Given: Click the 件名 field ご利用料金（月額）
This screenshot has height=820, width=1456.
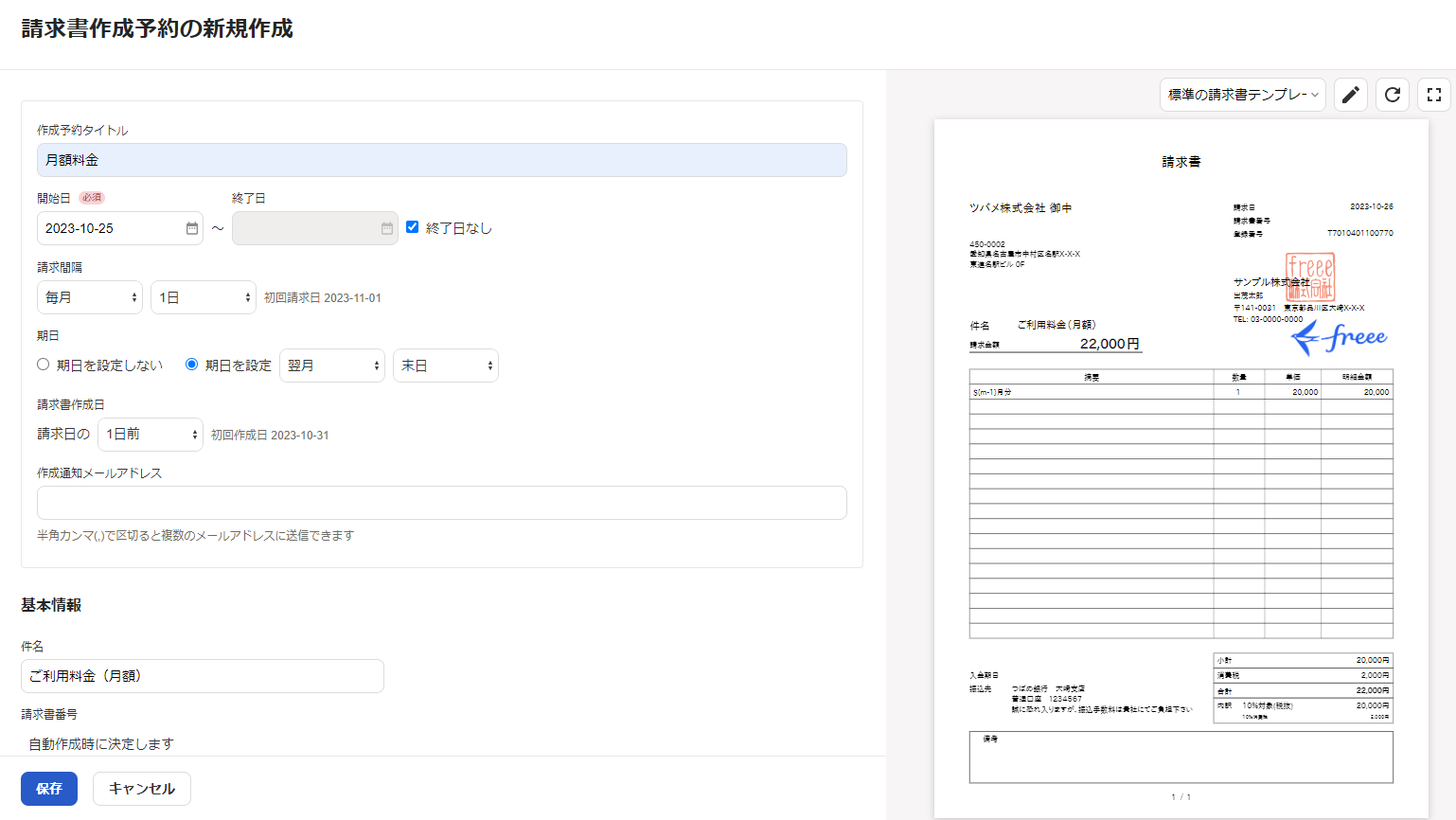Looking at the screenshot, I should click(x=203, y=676).
